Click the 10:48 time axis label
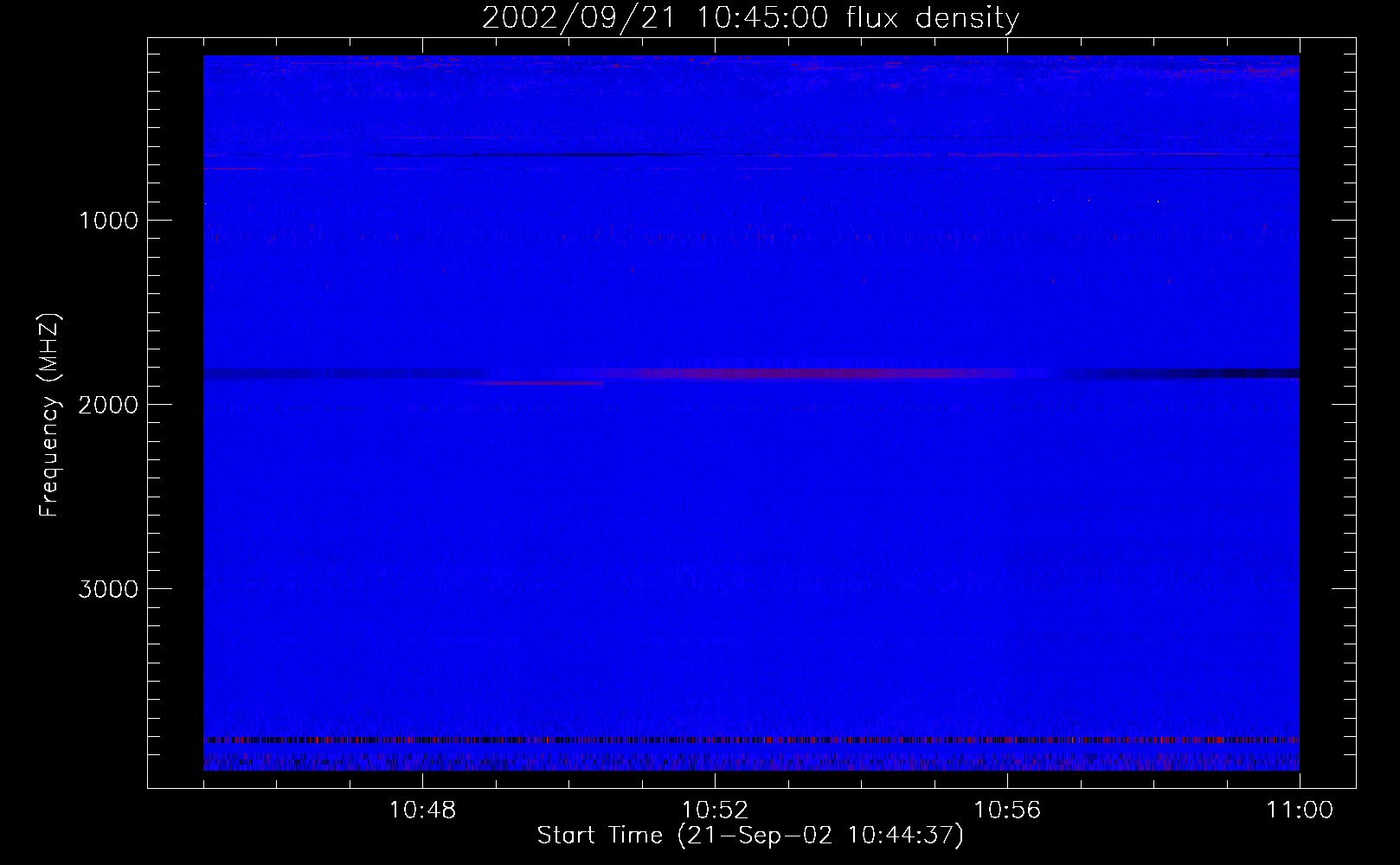1400x865 pixels. click(x=422, y=811)
